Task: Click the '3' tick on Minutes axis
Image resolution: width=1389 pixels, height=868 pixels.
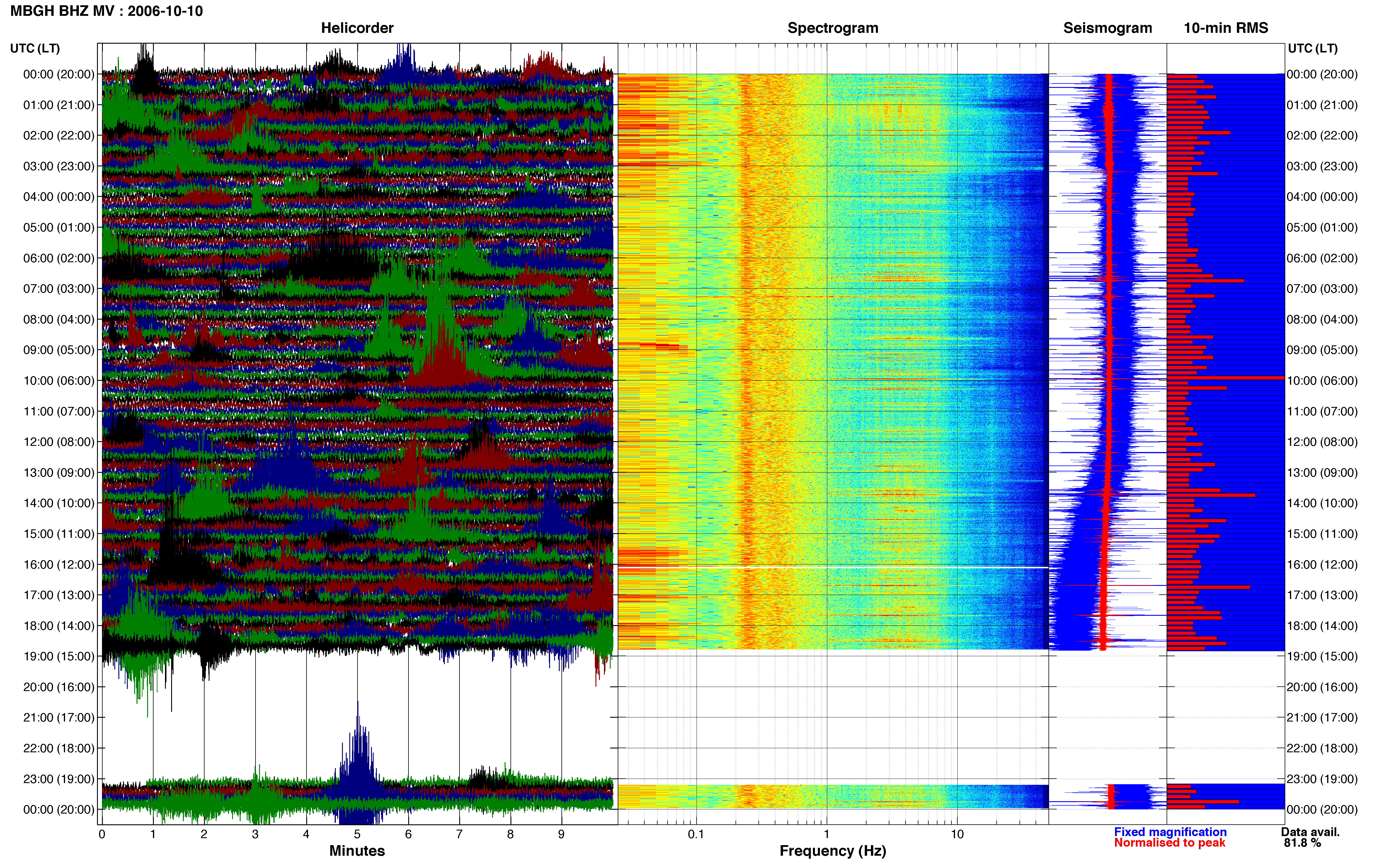Action: coord(255,834)
